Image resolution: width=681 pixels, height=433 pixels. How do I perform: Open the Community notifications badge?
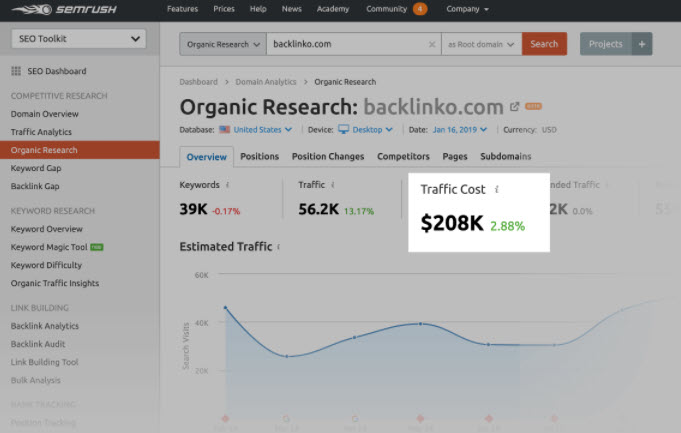point(420,9)
